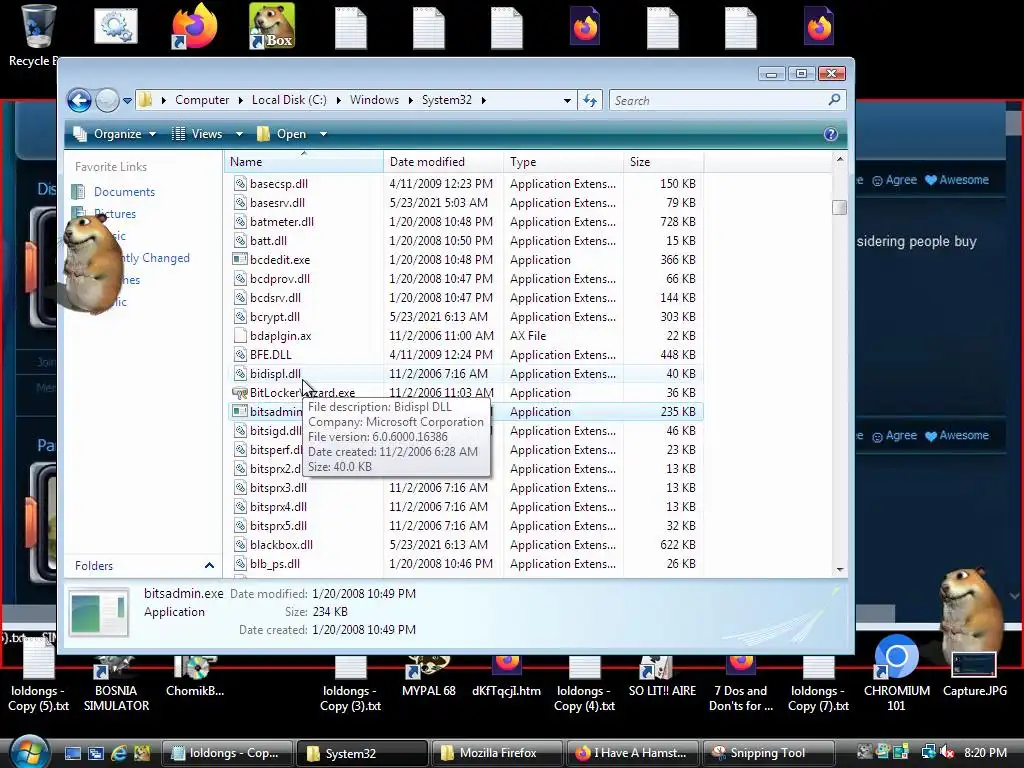Select Local Disk (C:) in the breadcrumb
The width and height of the screenshot is (1024, 768).
click(289, 100)
